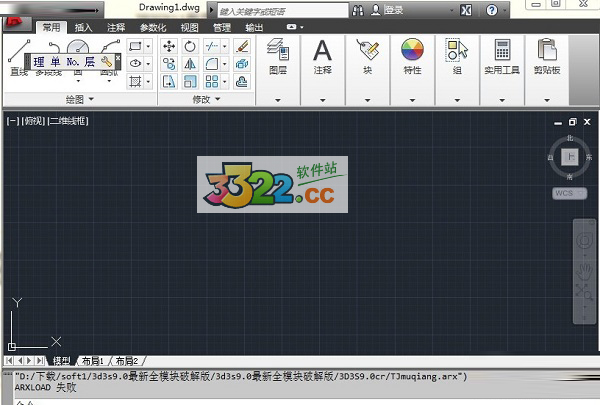The image size is (600, 405).
Task: Open the View (视图) ribbon tab
Action: coord(190,28)
